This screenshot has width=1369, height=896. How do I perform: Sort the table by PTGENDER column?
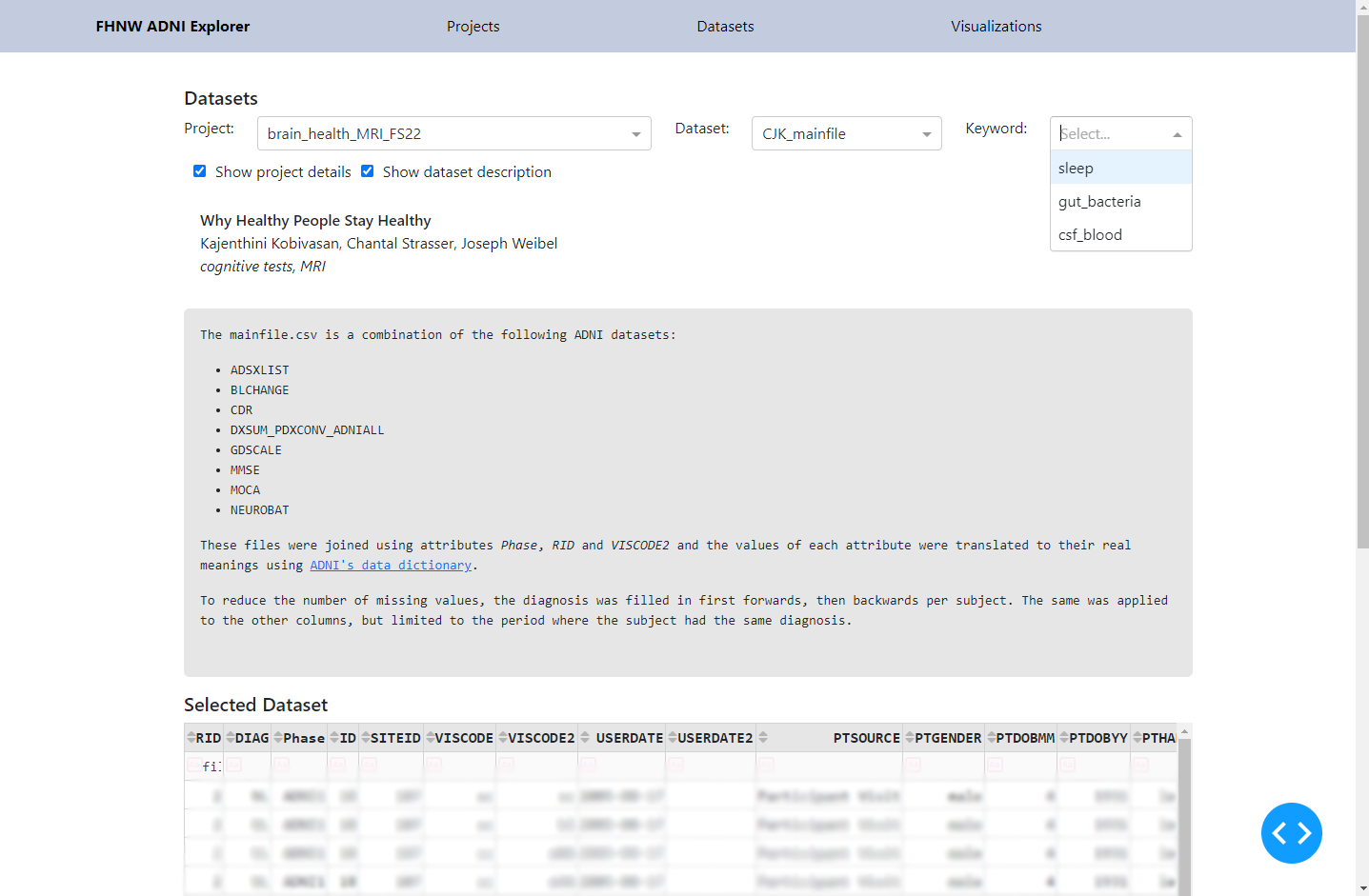[910, 738]
